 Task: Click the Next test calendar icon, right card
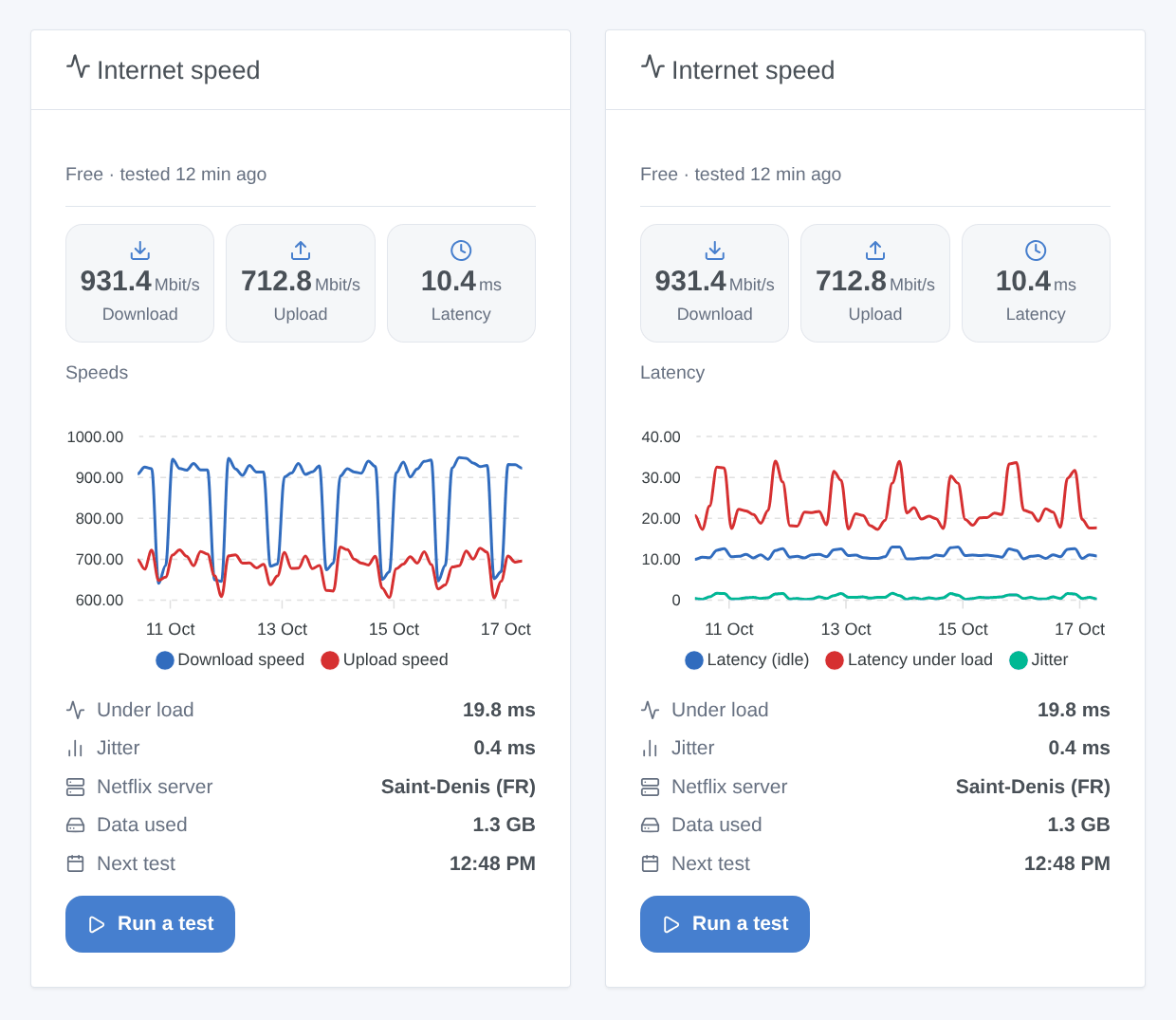click(651, 863)
